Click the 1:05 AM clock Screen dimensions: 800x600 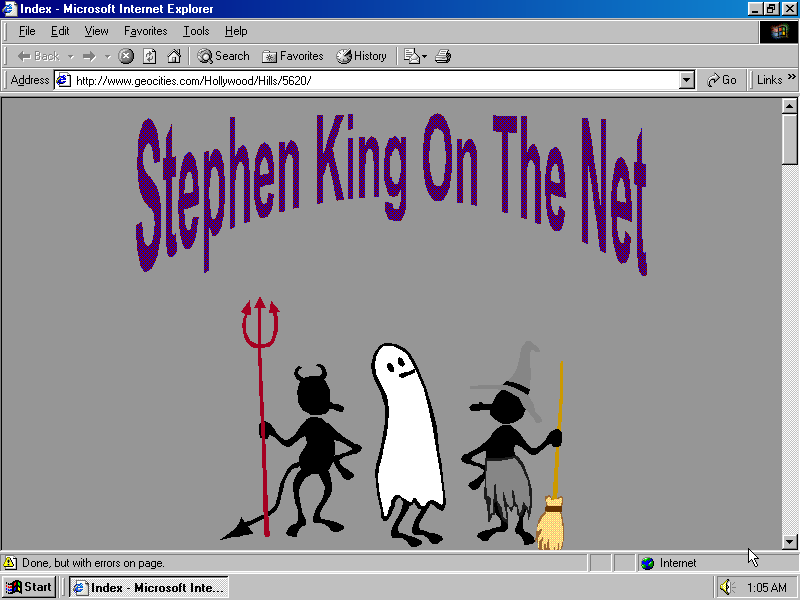[x=766, y=588]
